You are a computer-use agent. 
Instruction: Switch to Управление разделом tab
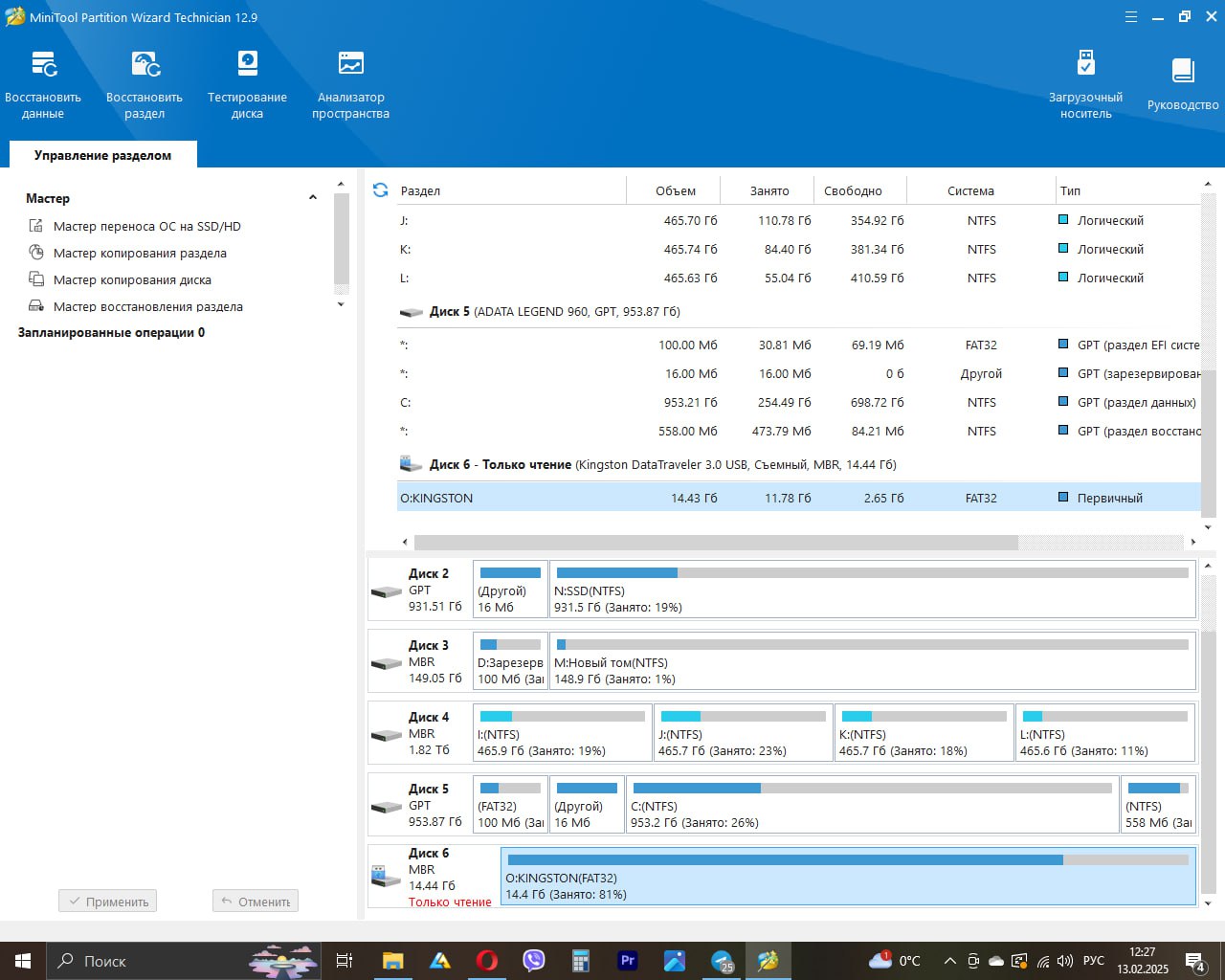click(x=103, y=155)
